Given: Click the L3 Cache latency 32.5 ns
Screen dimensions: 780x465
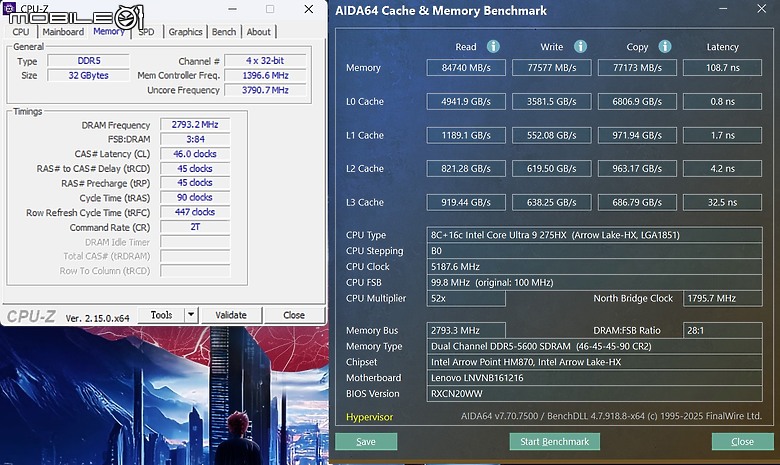Looking at the screenshot, I should point(722,202).
